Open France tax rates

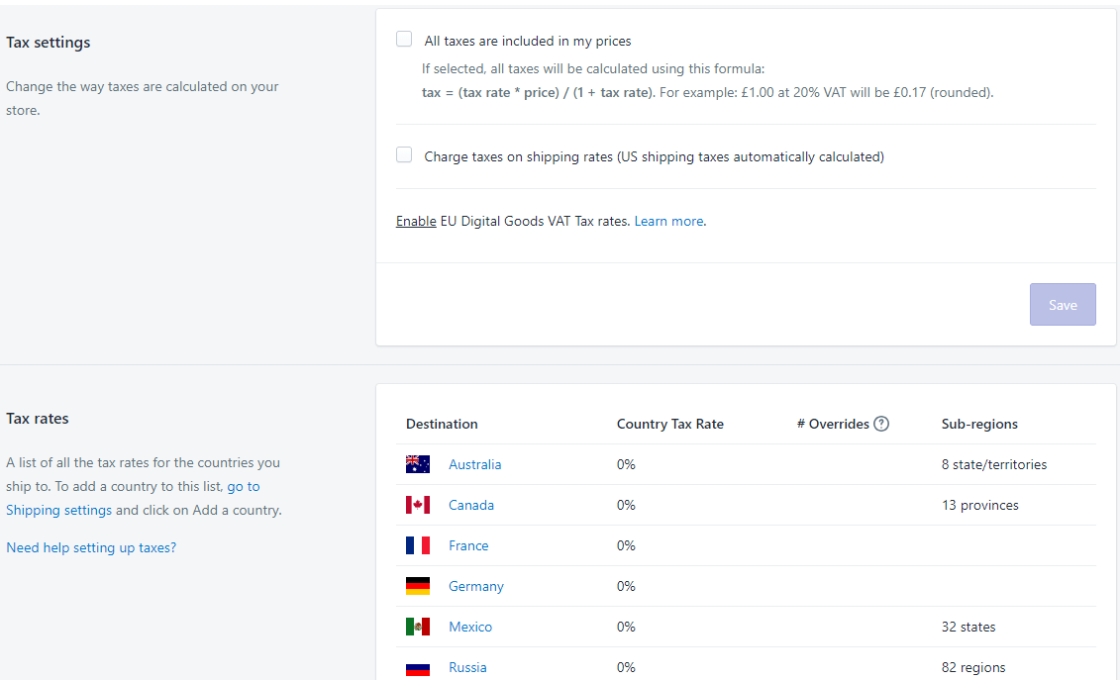(x=468, y=546)
